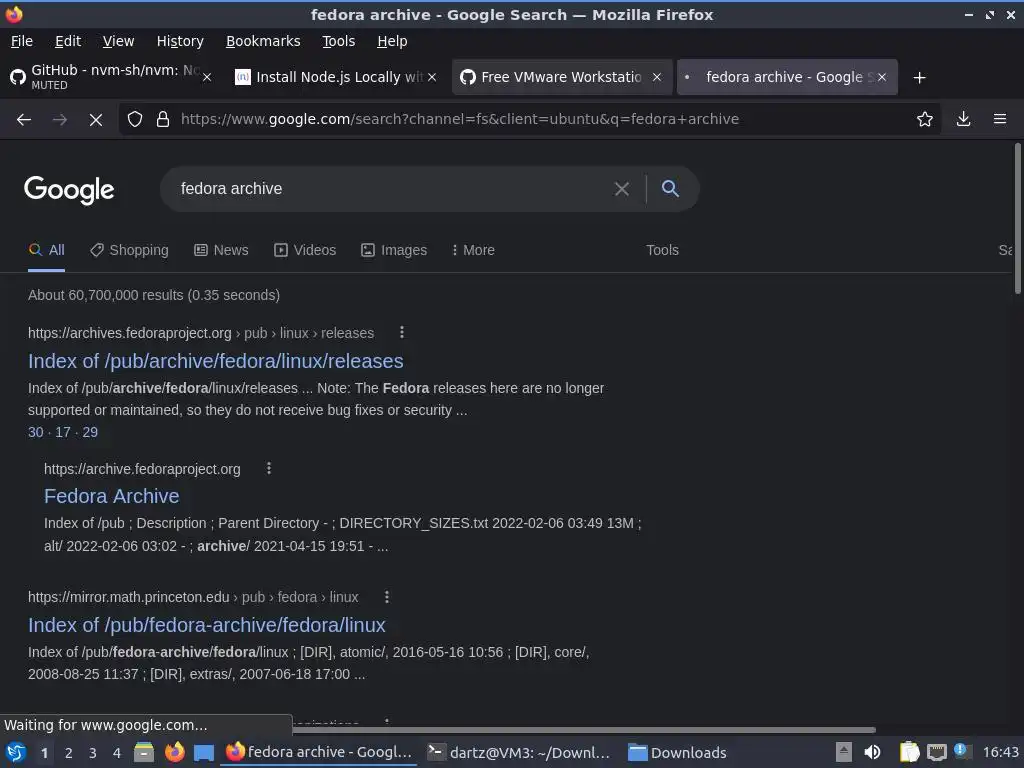Open a new tab with the plus button
The image size is (1024, 768).
919,78
